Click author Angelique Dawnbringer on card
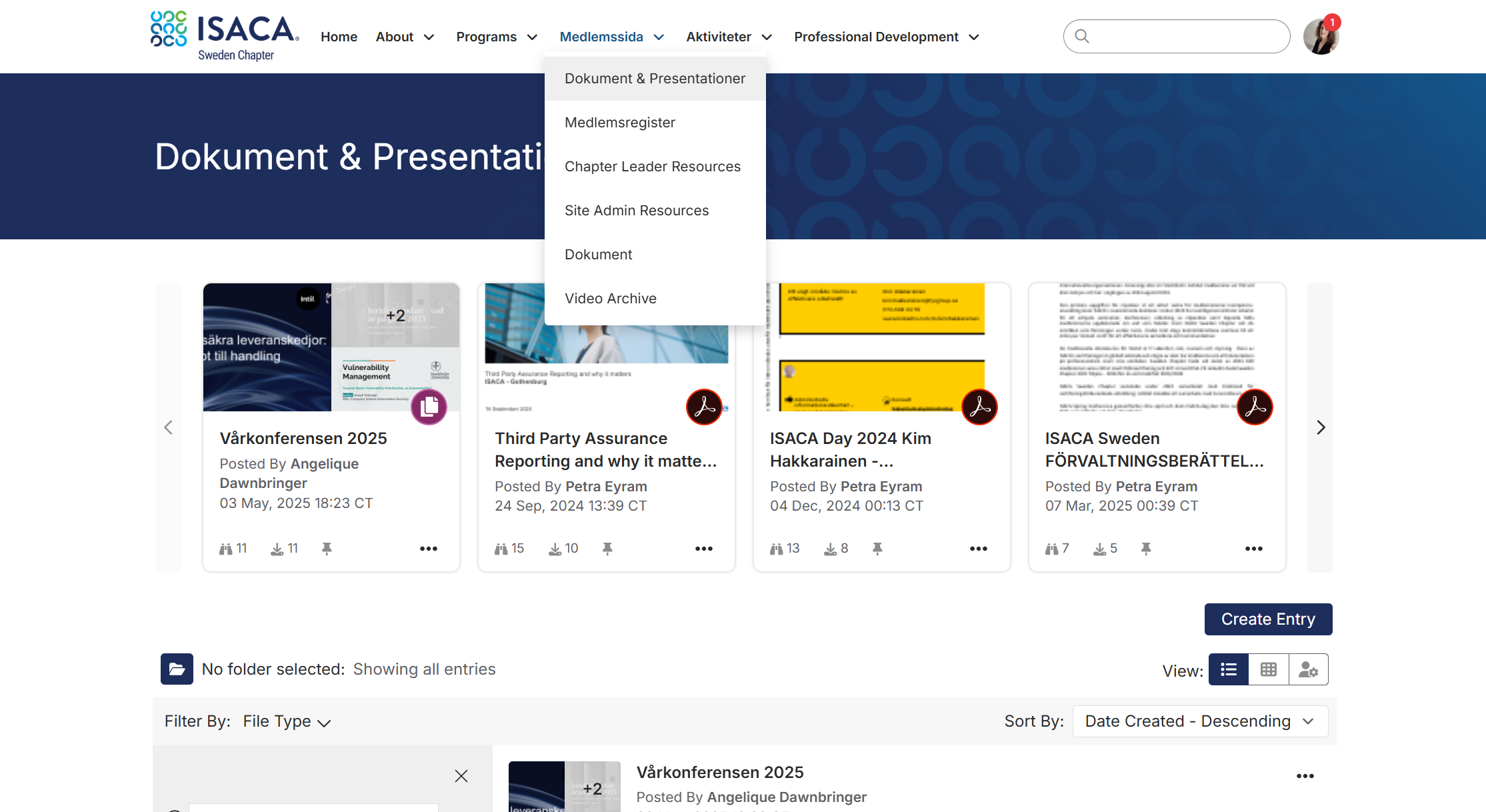The height and width of the screenshot is (812, 1486). pyautogui.click(x=289, y=473)
